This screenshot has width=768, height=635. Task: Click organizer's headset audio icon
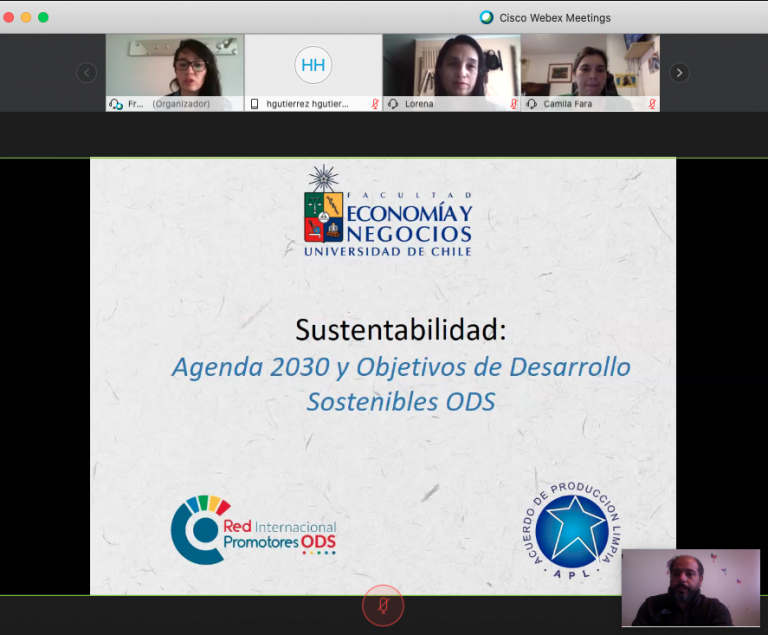point(116,104)
